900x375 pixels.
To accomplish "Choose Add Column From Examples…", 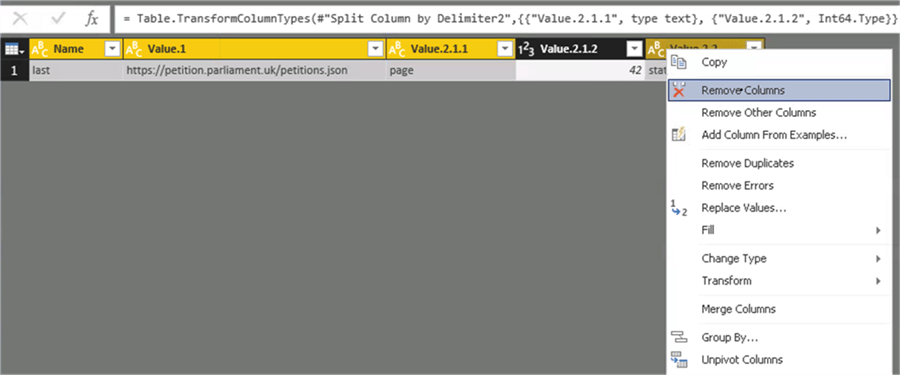I will coord(779,135).
